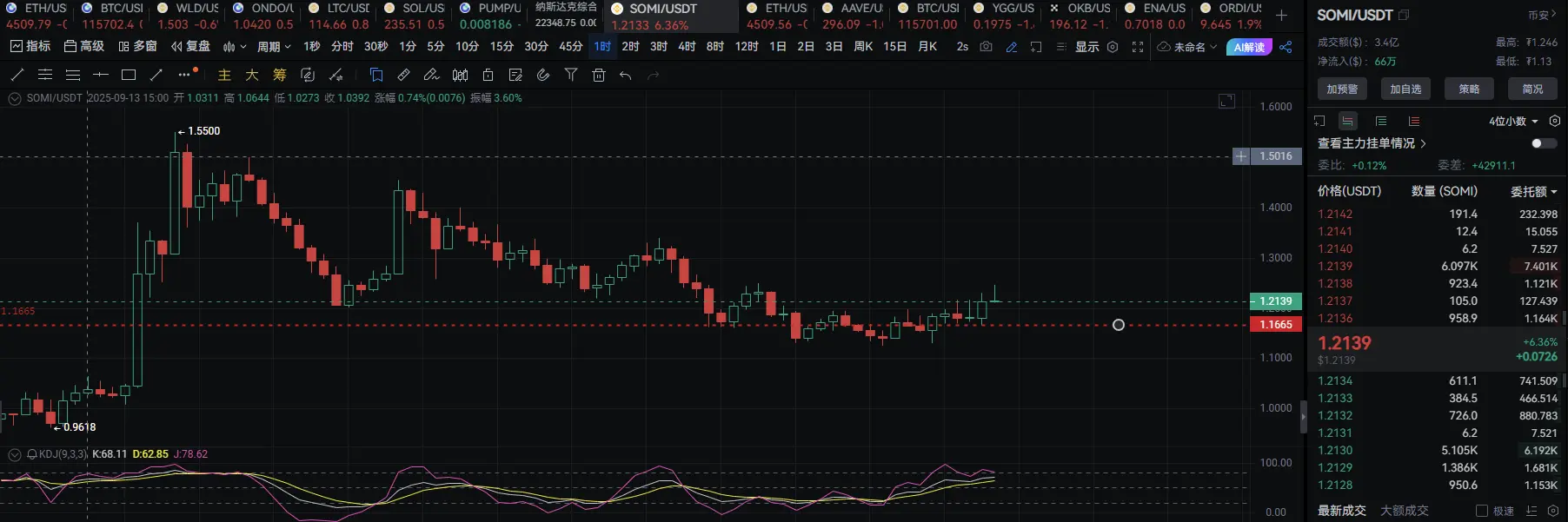This screenshot has height=522, width=1568.
Task: Select the horizontal line drawing tool
Action: 101,75
